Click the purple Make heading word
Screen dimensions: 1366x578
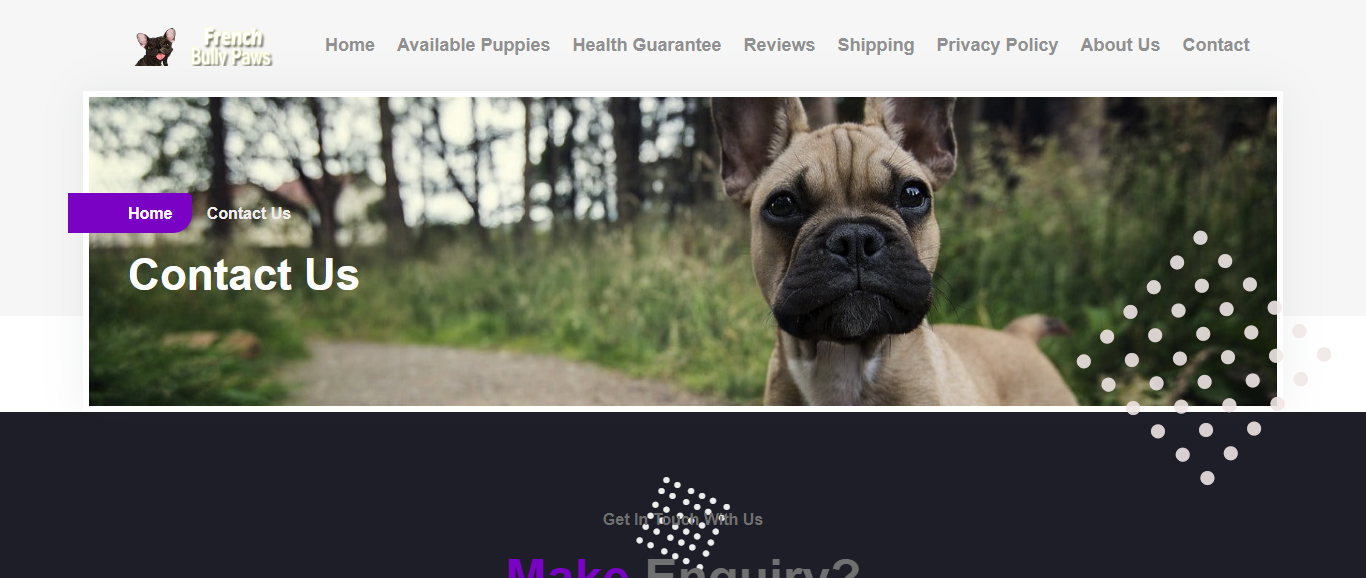point(568,568)
